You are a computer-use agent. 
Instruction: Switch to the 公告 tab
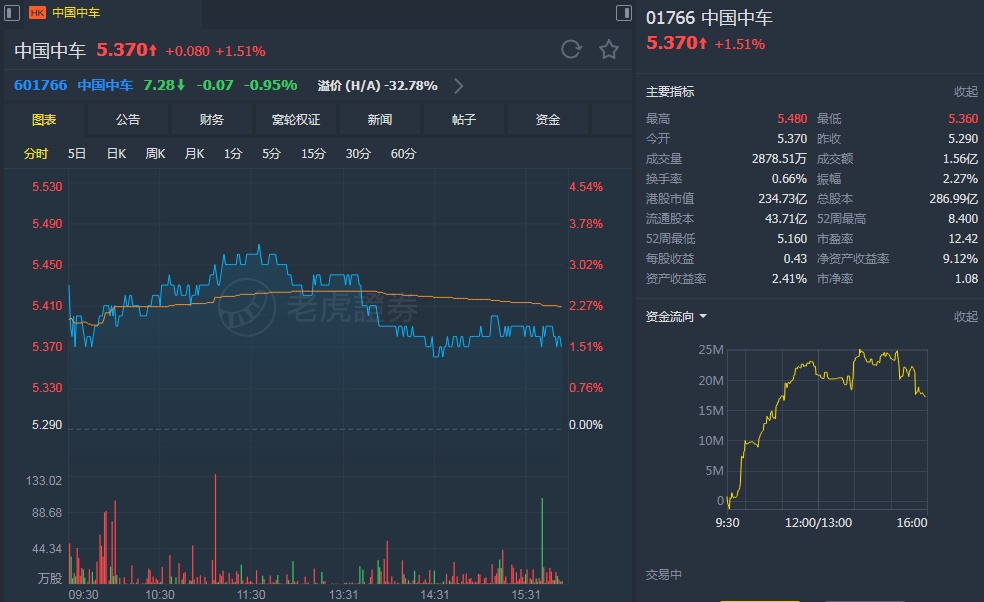(128, 120)
